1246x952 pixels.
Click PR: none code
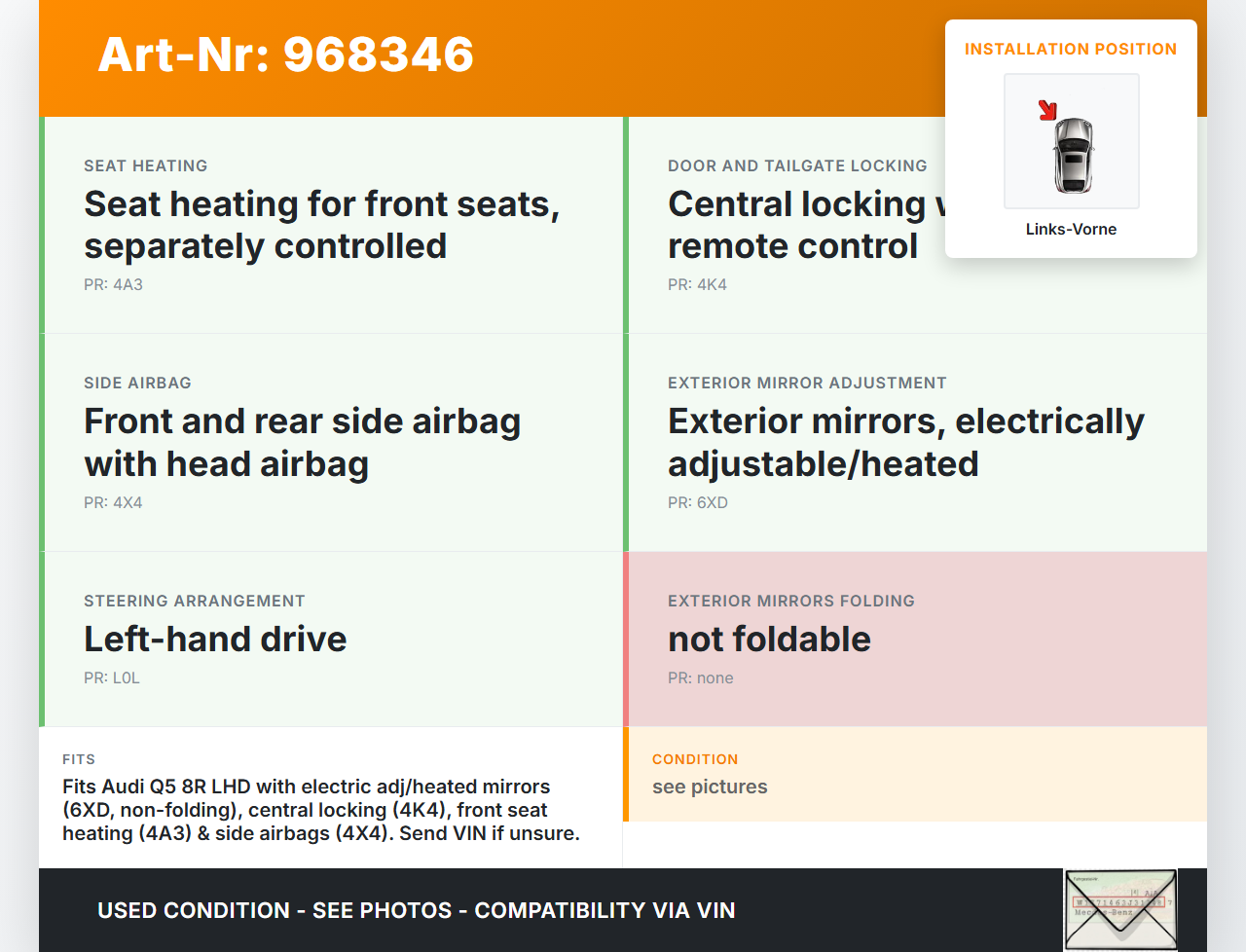click(701, 678)
